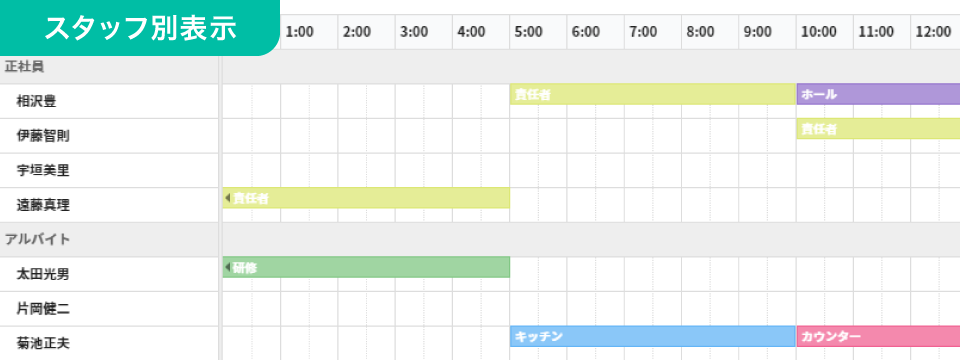This screenshot has width=960, height=360.
Task: Select staff member 宇垣美里
Action: click(x=43, y=170)
